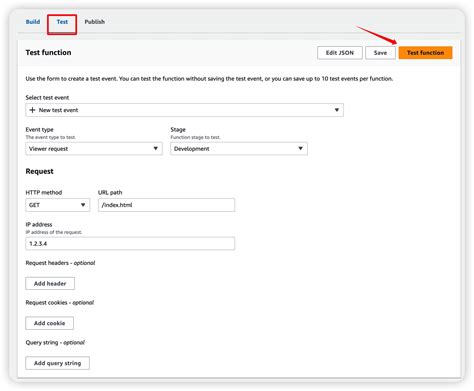Image resolution: width=474 pixels, height=391 pixels.
Task: Click the Edit JSON button
Action: point(340,53)
